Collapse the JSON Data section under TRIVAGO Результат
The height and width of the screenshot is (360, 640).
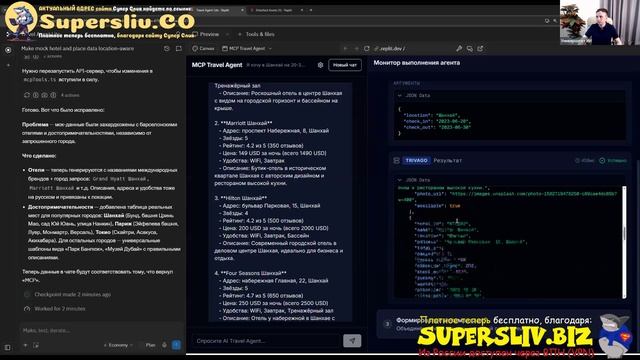(414, 180)
